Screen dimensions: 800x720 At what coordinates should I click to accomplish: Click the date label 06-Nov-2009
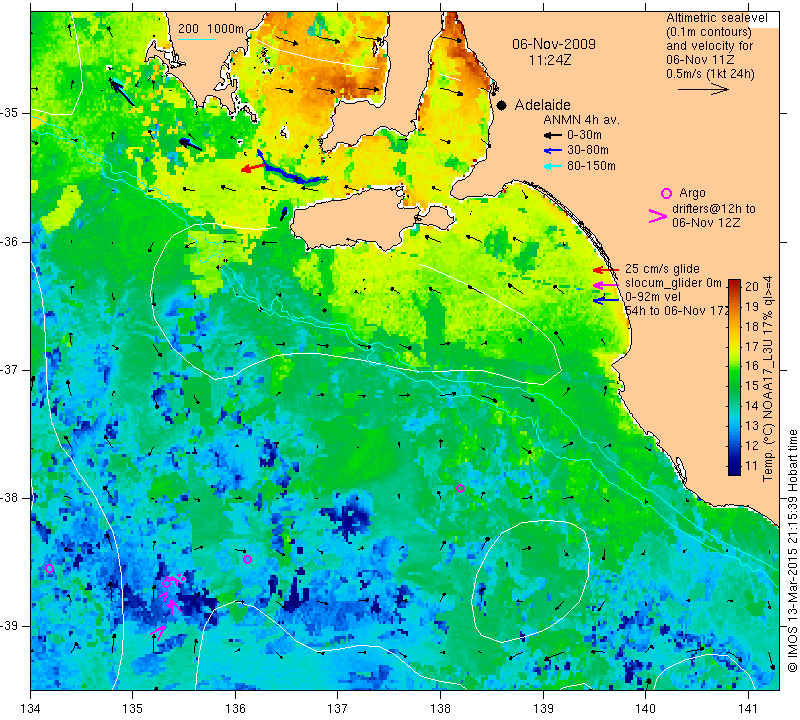click(x=554, y=44)
